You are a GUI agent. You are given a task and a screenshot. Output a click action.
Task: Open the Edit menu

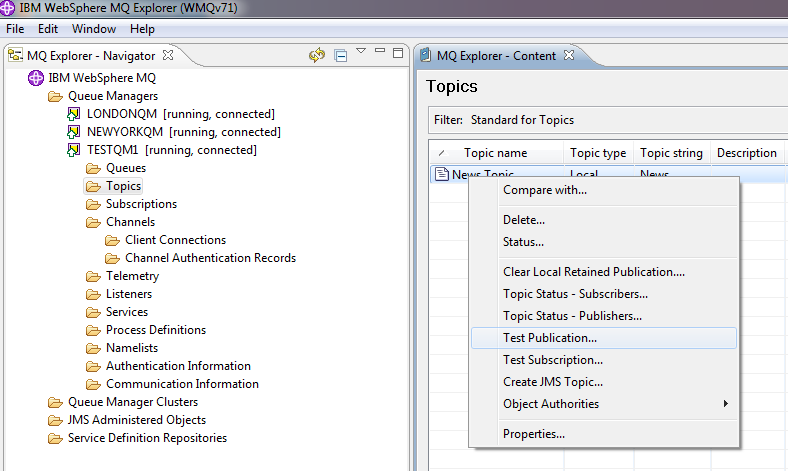pyautogui.click(x=48, y=29)
